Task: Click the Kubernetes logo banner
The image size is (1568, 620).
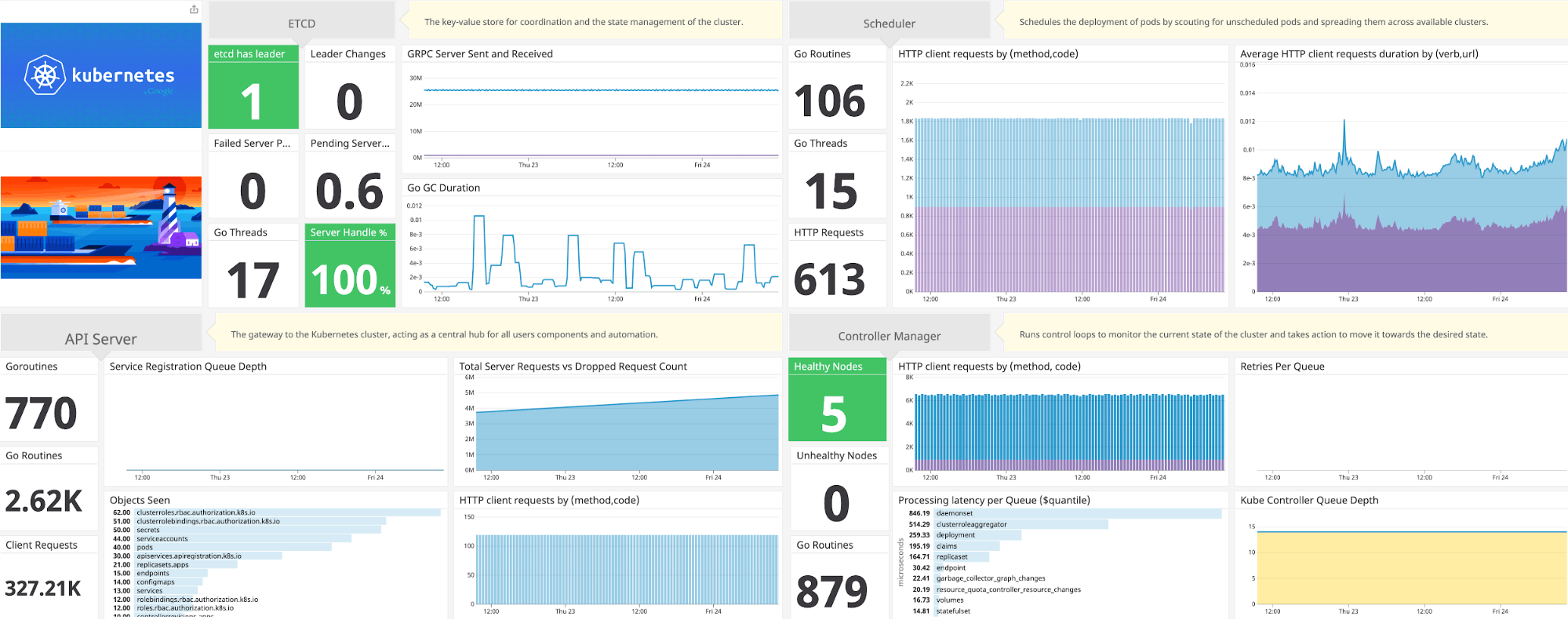Action: click(x=101, y=75)
